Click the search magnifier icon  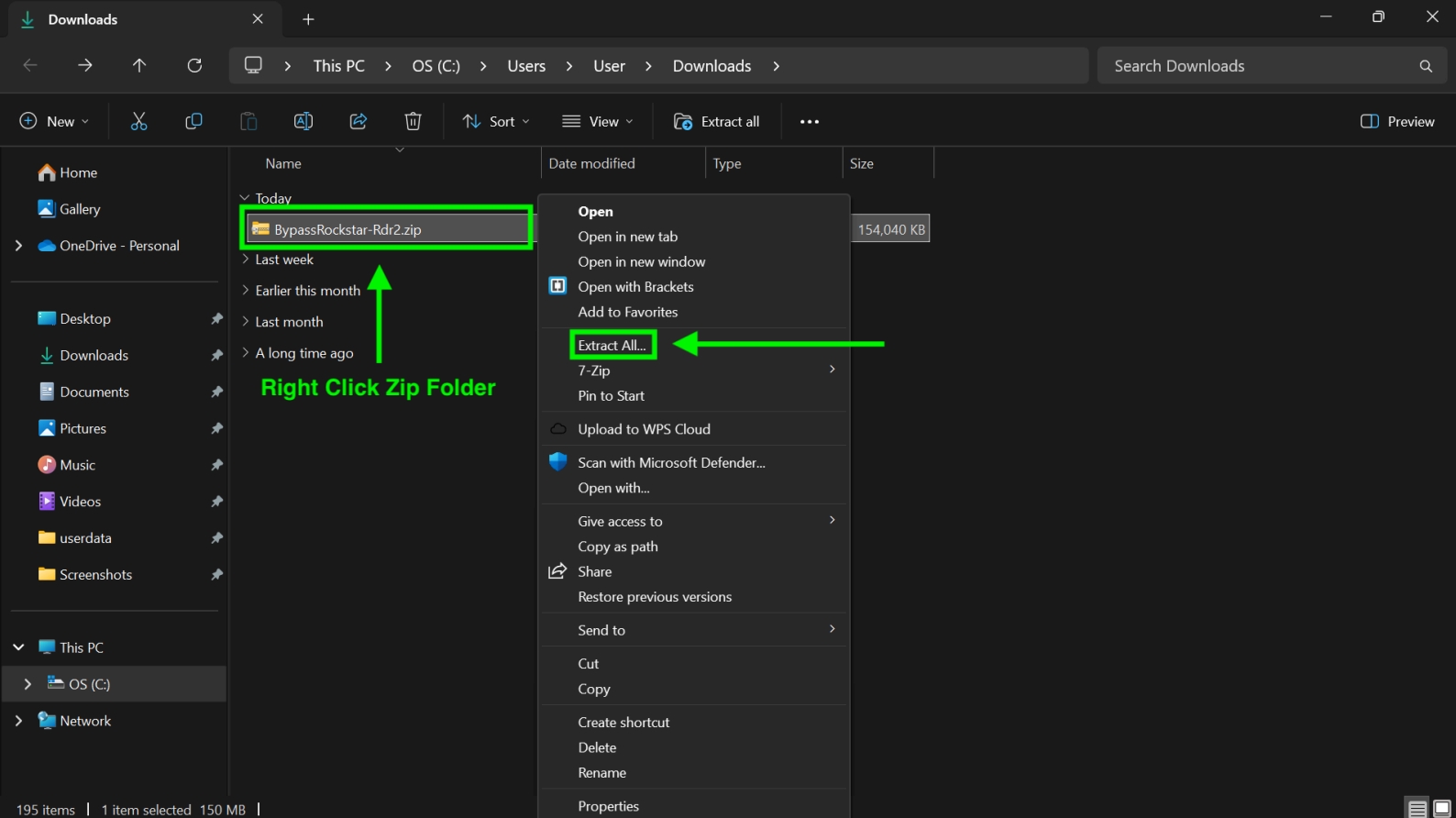click(1426, 66)
